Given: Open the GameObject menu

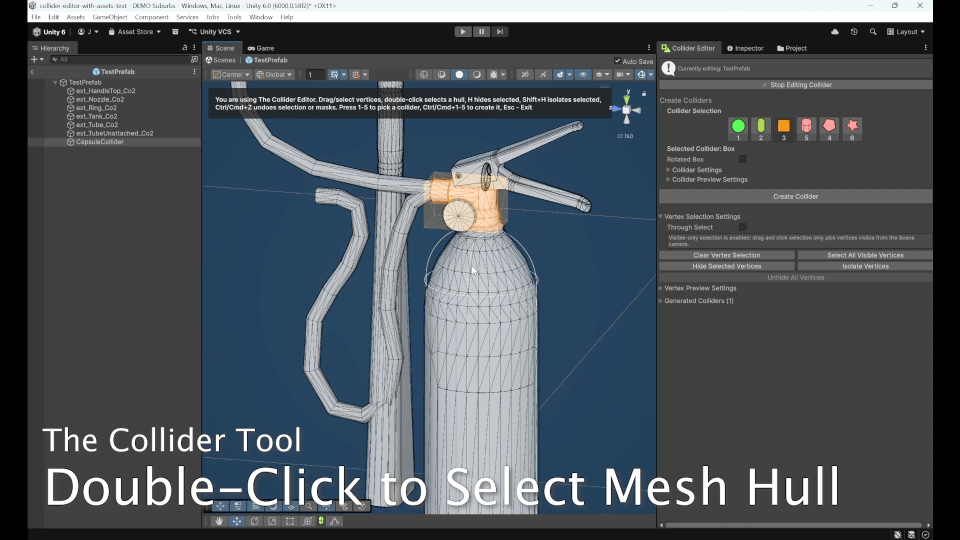Looking at the screenshot, I should click(x=110, y=17).
